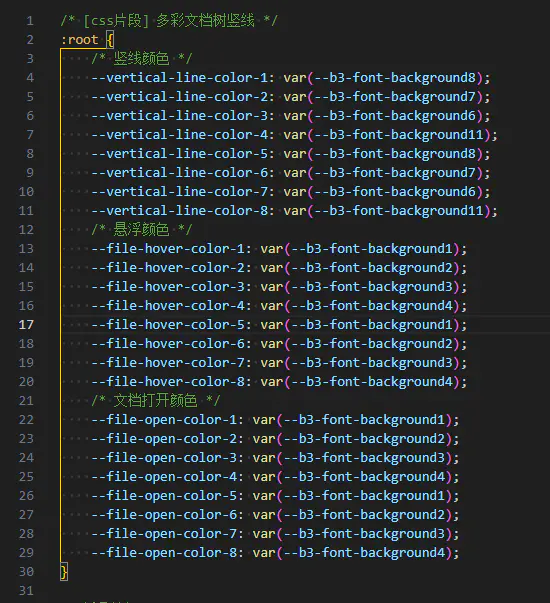Click value "--b3-font-background1" on line 22
This screenshot has height=603, width=550.
(x=364, y=420)
